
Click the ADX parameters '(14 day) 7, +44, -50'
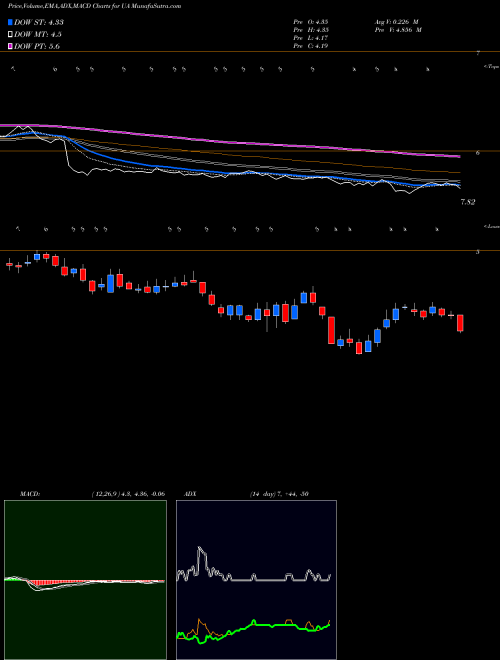(x=279, y=494)
